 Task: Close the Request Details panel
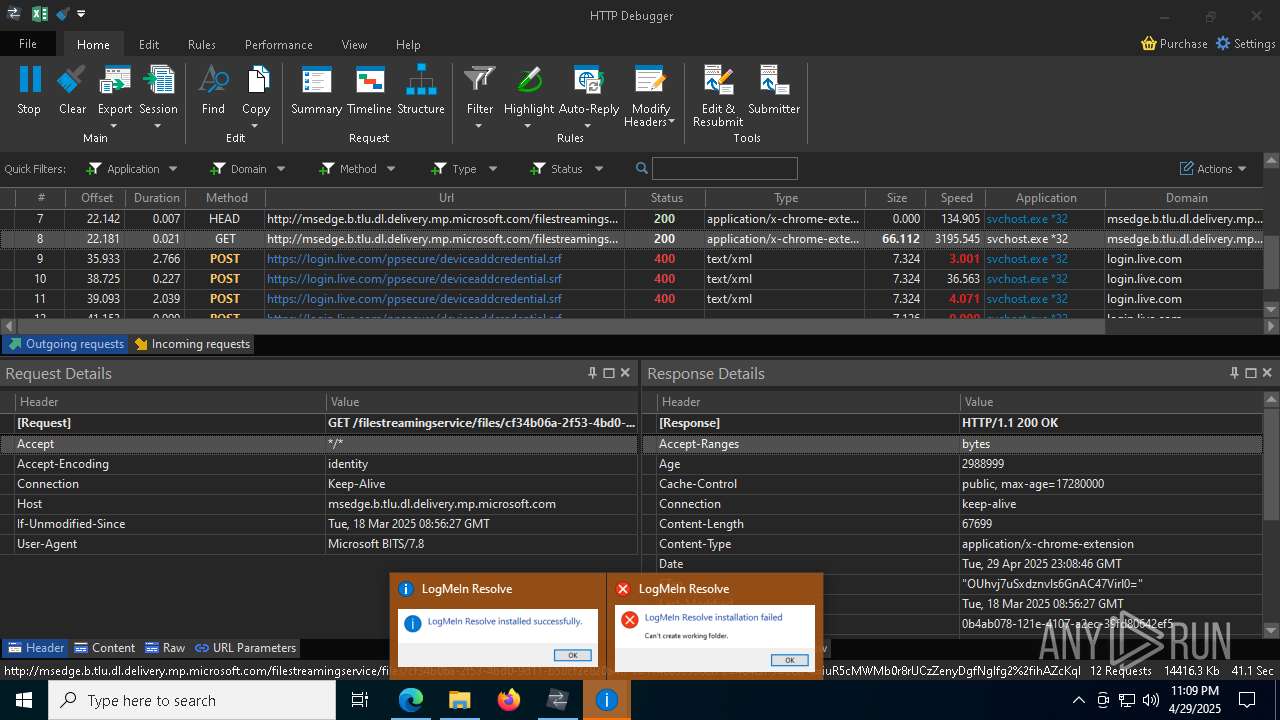[x=625, y=373]
